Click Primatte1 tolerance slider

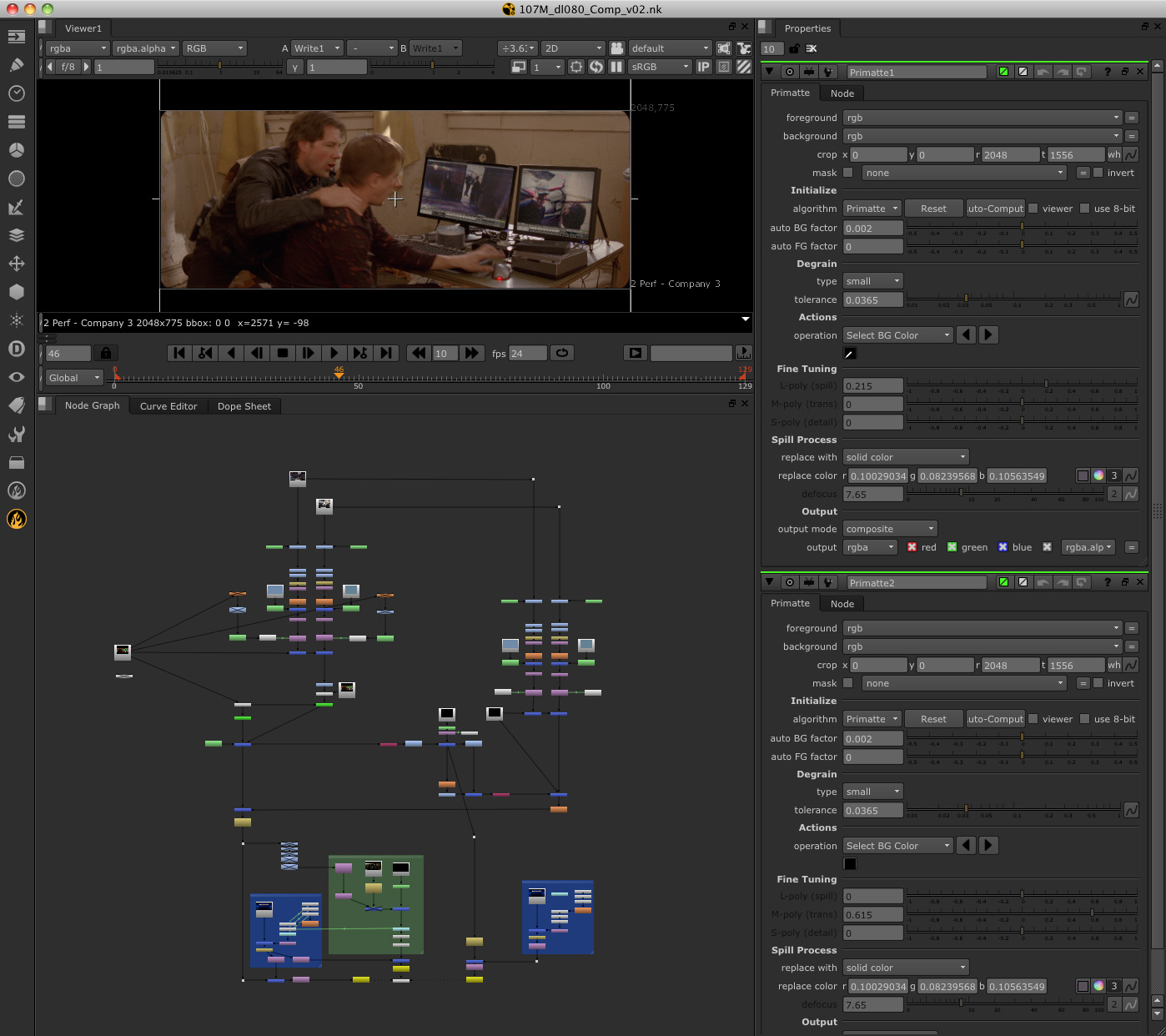(1013, 298)
